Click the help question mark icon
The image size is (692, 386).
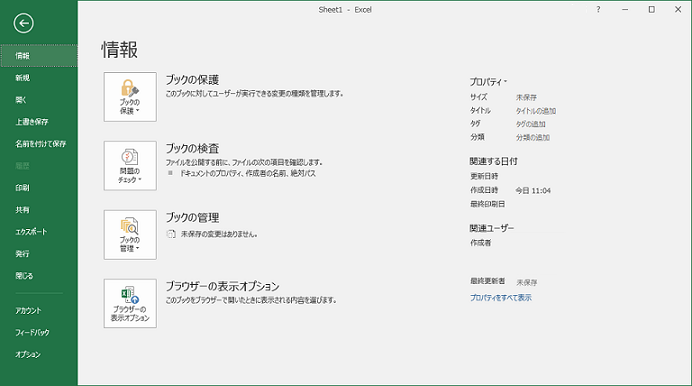(x=598, y=9)
